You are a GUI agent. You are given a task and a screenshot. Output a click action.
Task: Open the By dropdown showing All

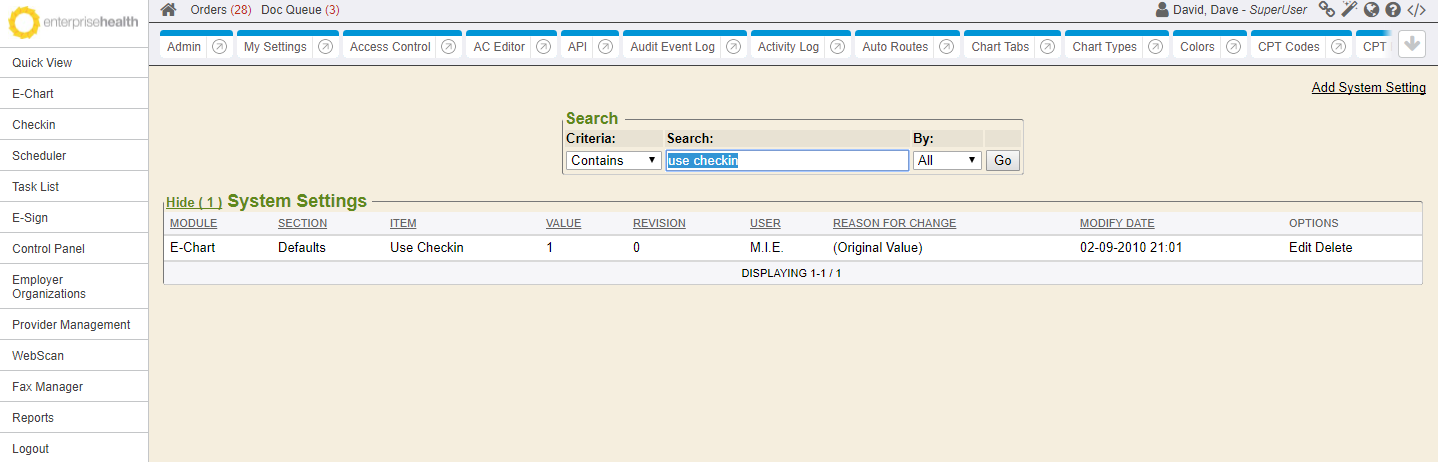click(x=947, y=160)
